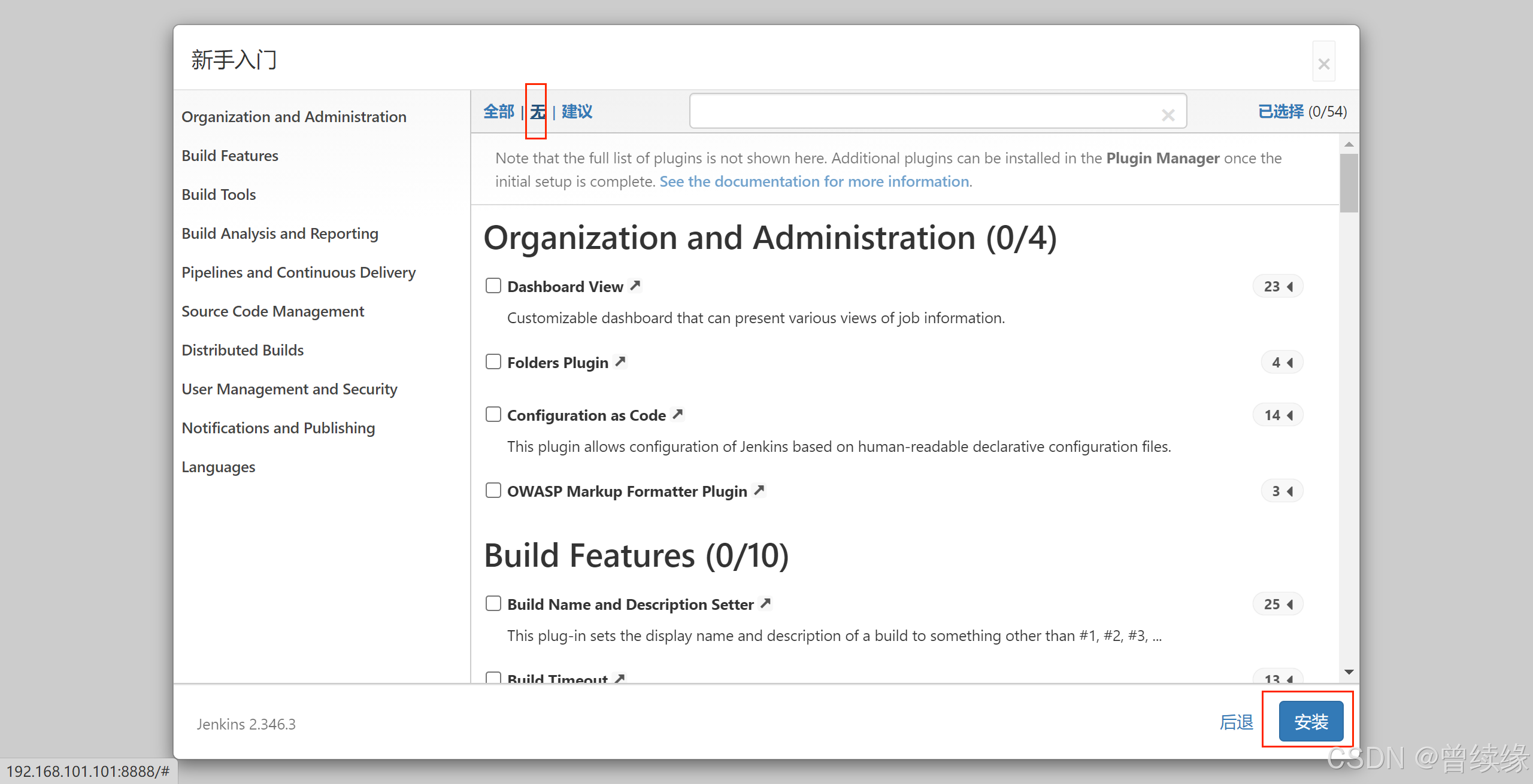
Task: Select Build Name and Description Setter checkbox
Action: (493, 603)
